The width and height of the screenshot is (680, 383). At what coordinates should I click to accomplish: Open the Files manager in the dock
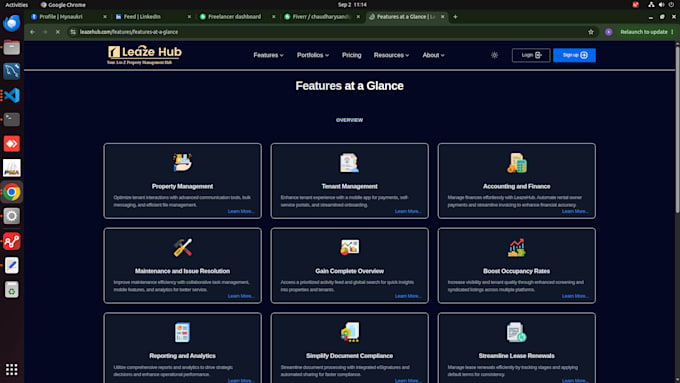coord(12,47)
